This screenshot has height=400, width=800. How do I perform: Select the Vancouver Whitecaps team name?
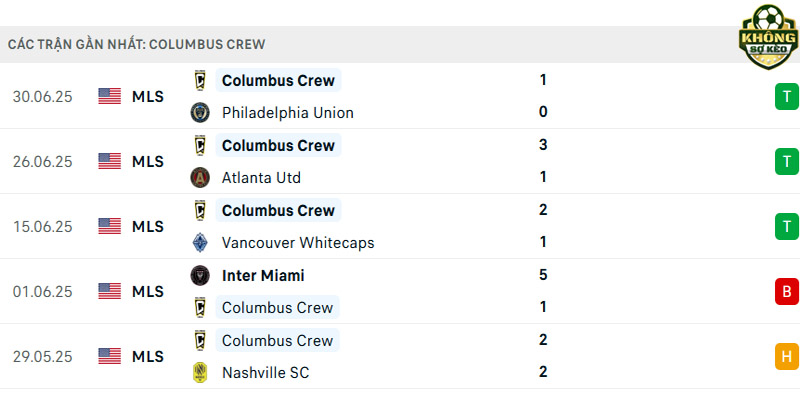(x=298, y=242)
